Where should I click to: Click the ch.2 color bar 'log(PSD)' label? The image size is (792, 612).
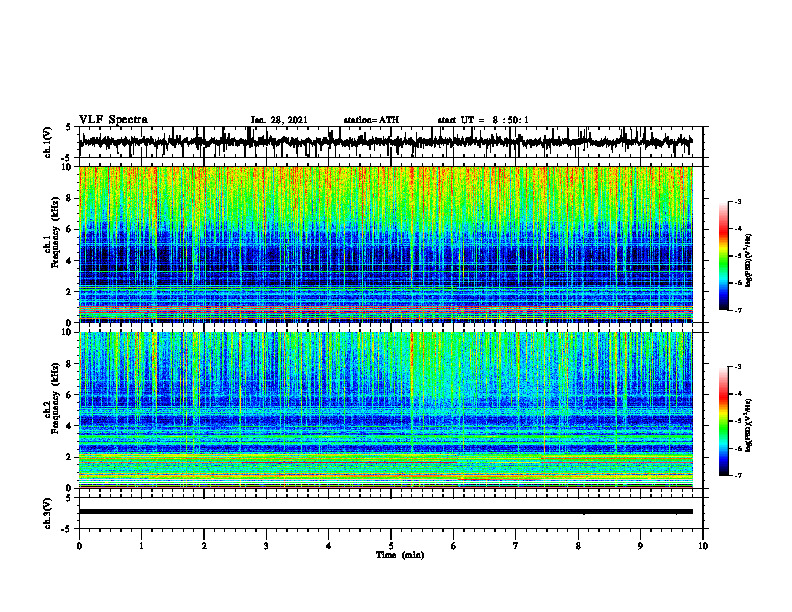click(x=749, y=425)
